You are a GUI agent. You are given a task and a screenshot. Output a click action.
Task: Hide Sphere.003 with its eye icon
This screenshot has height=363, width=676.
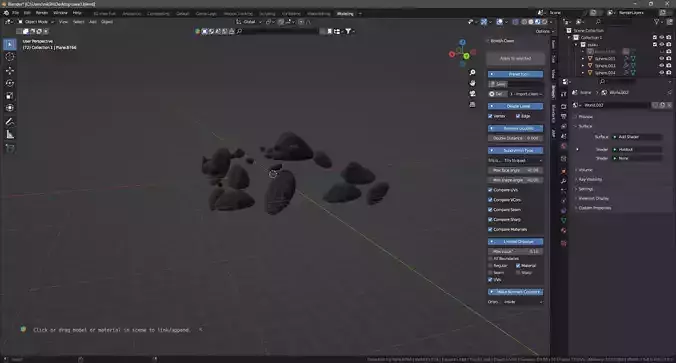coord(661,66)
